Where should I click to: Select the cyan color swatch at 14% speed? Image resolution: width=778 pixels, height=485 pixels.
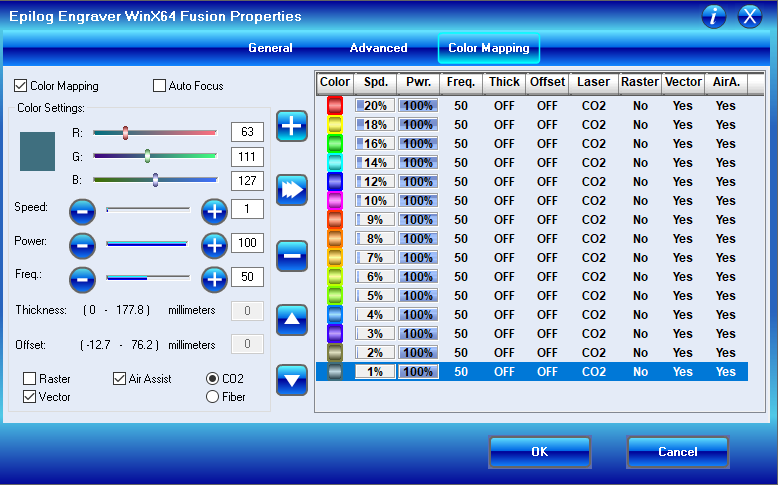tap(335, 163)
